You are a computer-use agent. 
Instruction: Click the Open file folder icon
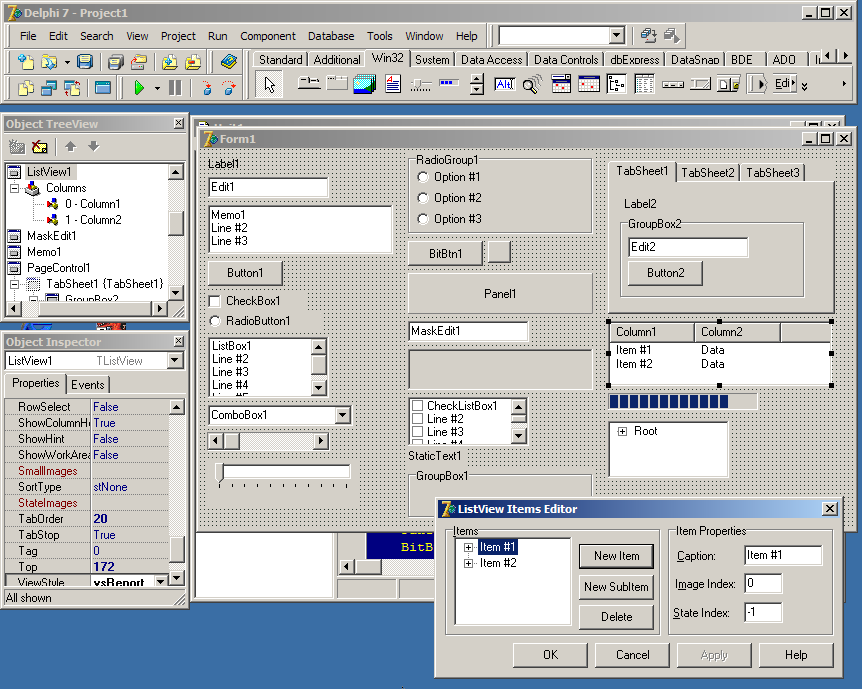(48, 62)
